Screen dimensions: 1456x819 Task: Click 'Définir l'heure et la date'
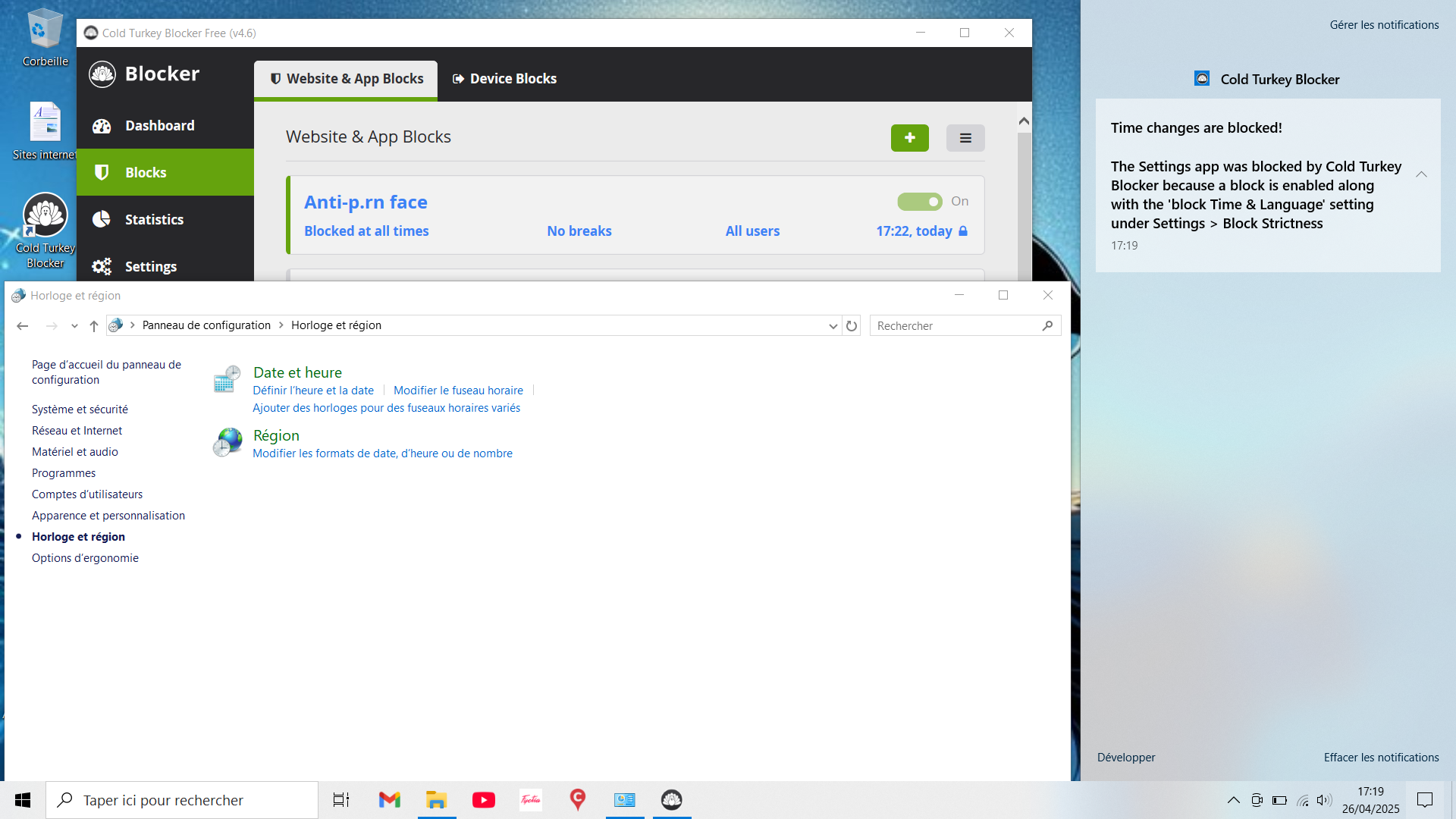[313, 391]
